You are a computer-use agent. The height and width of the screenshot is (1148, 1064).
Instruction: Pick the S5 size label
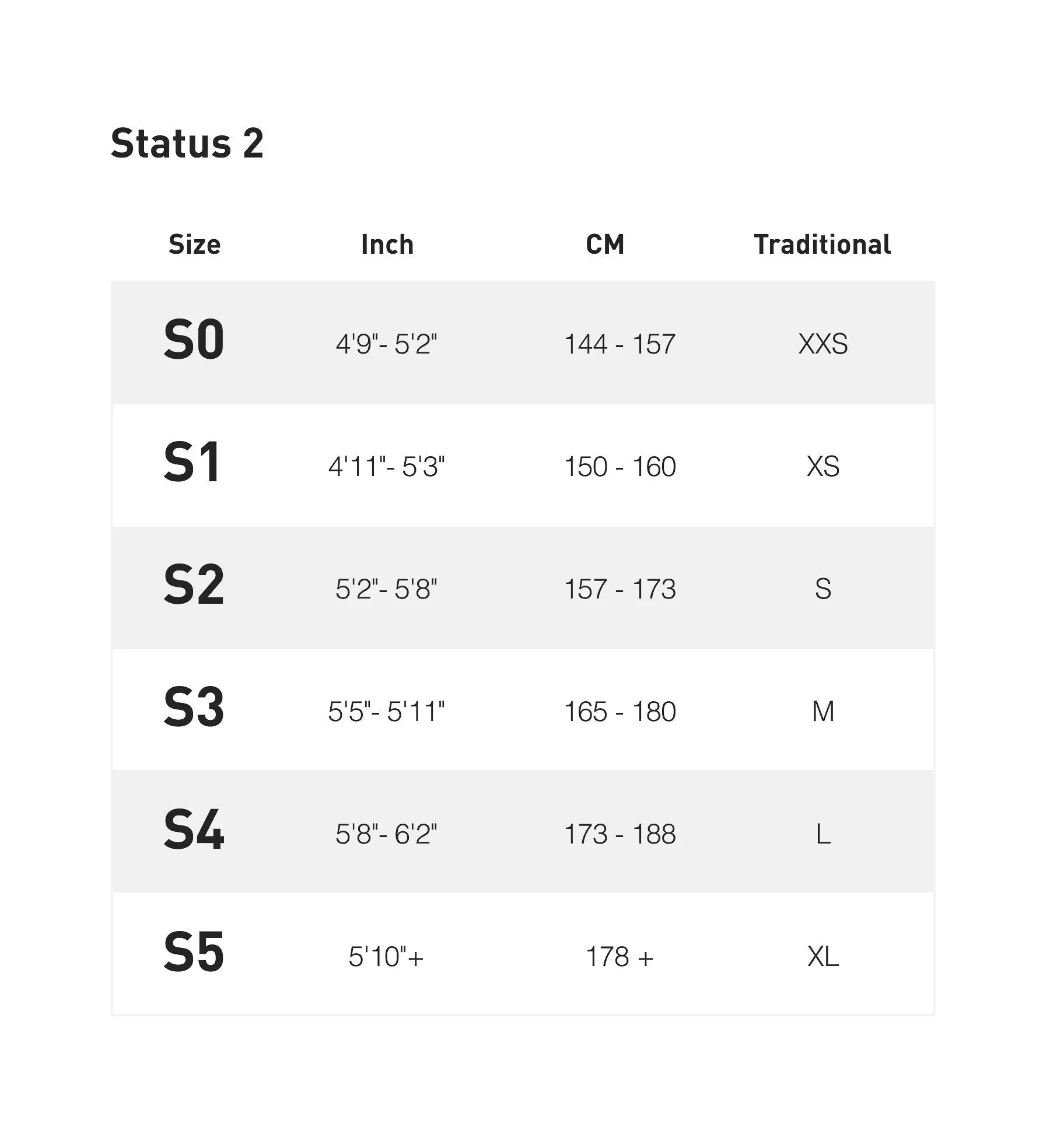point(194,953)
